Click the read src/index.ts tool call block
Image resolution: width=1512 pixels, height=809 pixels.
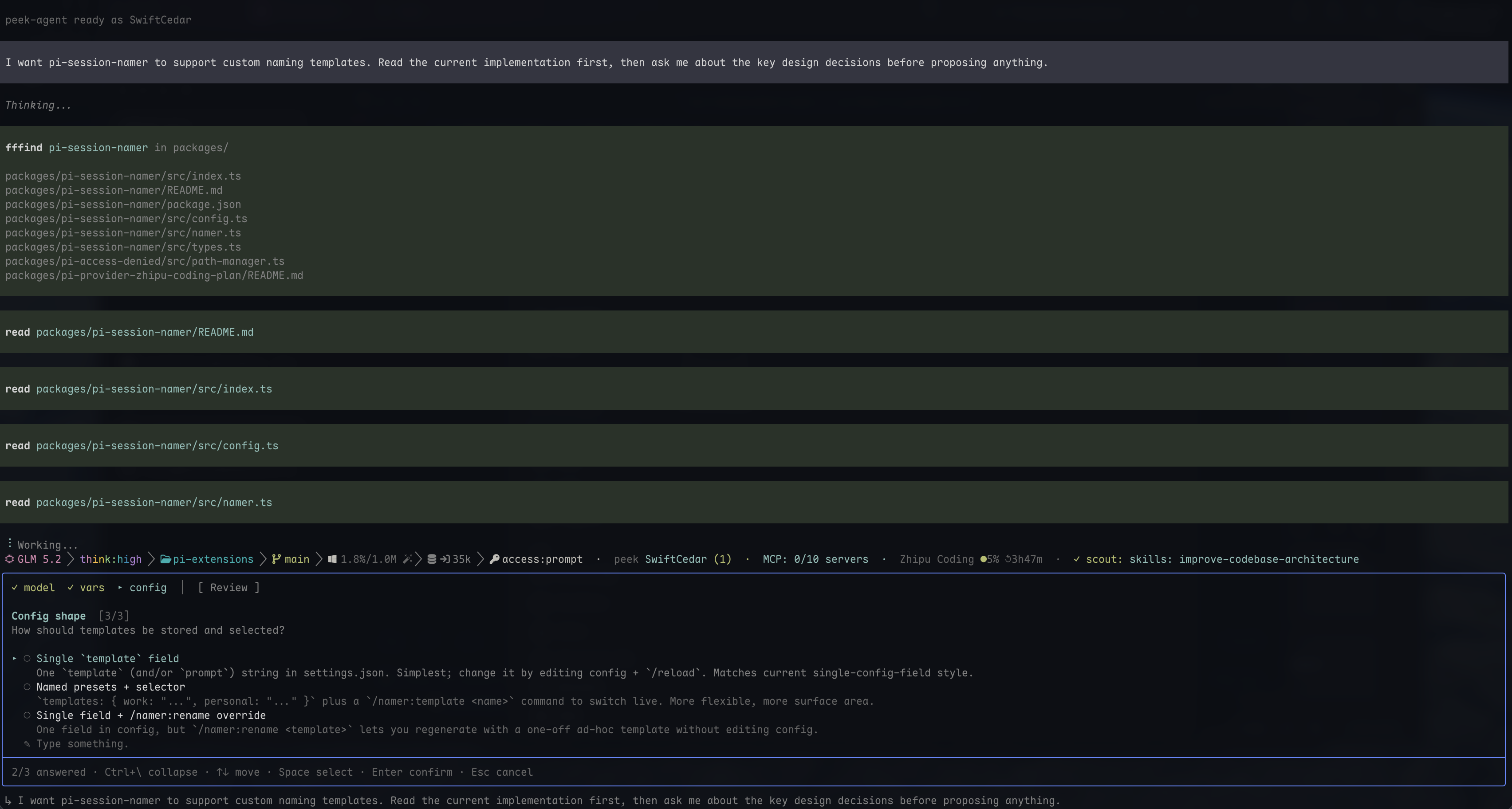tap(754, 389)
